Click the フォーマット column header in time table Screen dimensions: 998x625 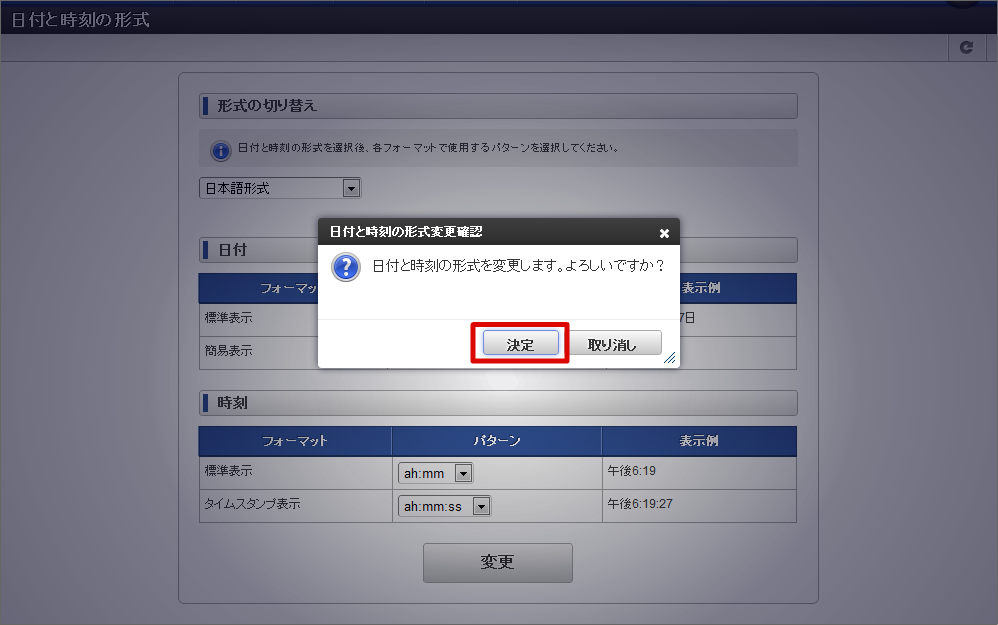pyautogui.click(x=295, y=440)
